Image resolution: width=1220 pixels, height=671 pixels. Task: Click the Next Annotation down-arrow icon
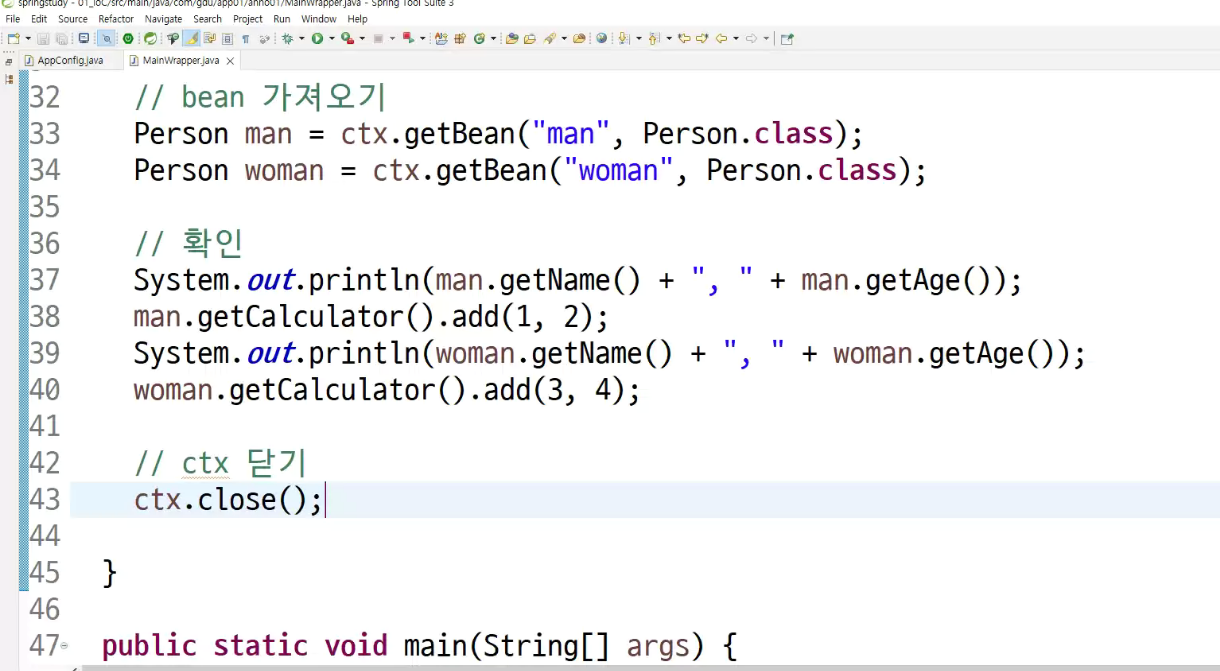[624, 39]
